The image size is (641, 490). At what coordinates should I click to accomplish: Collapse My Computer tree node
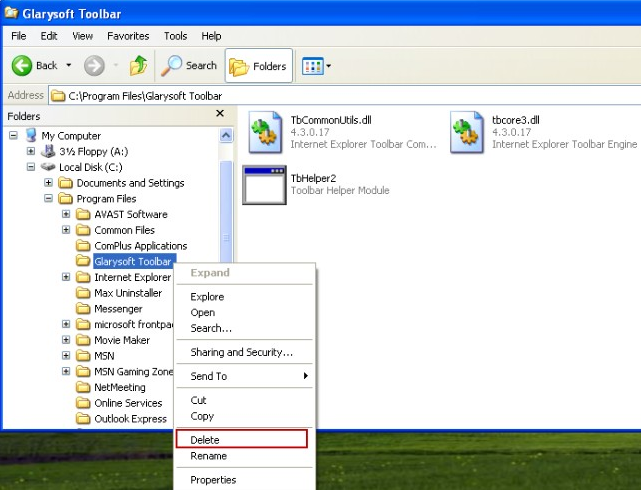click(x=13, y=135)
